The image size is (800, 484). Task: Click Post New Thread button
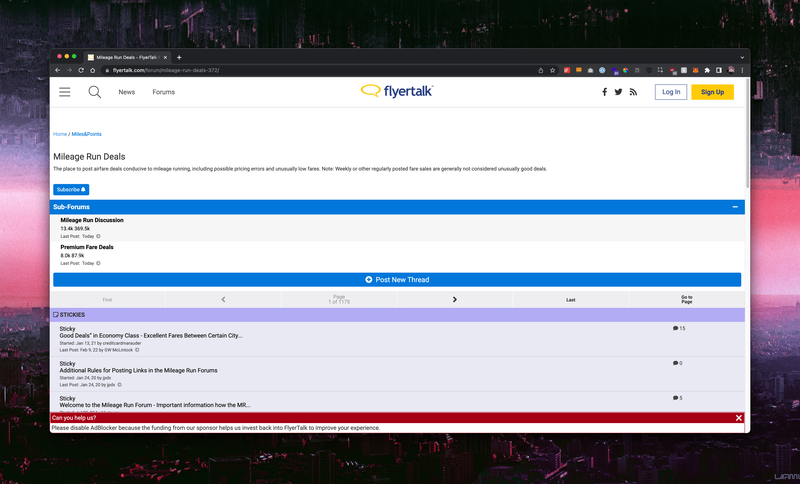(x=397, y=279)
